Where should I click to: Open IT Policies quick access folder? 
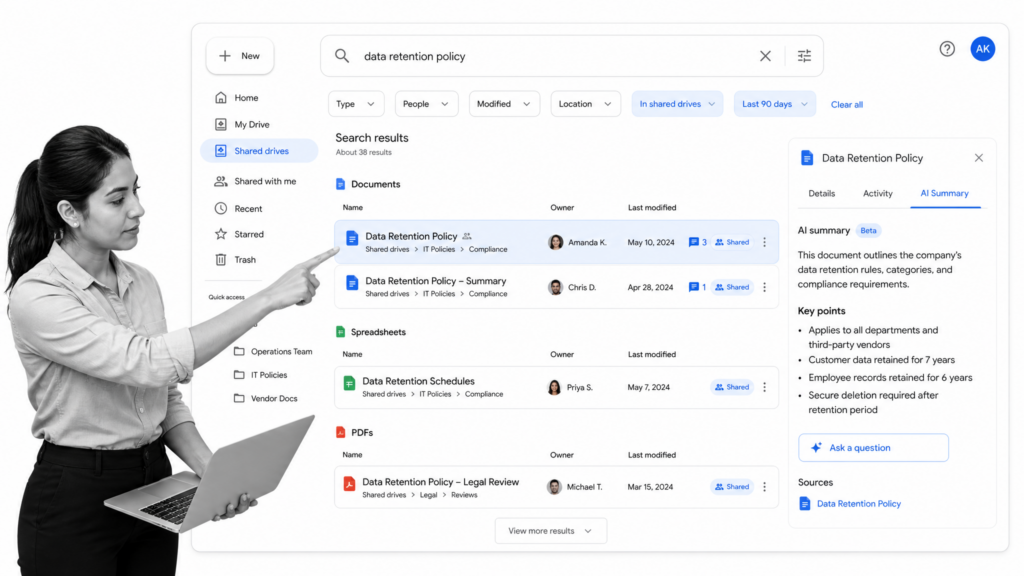coord(261,375)
